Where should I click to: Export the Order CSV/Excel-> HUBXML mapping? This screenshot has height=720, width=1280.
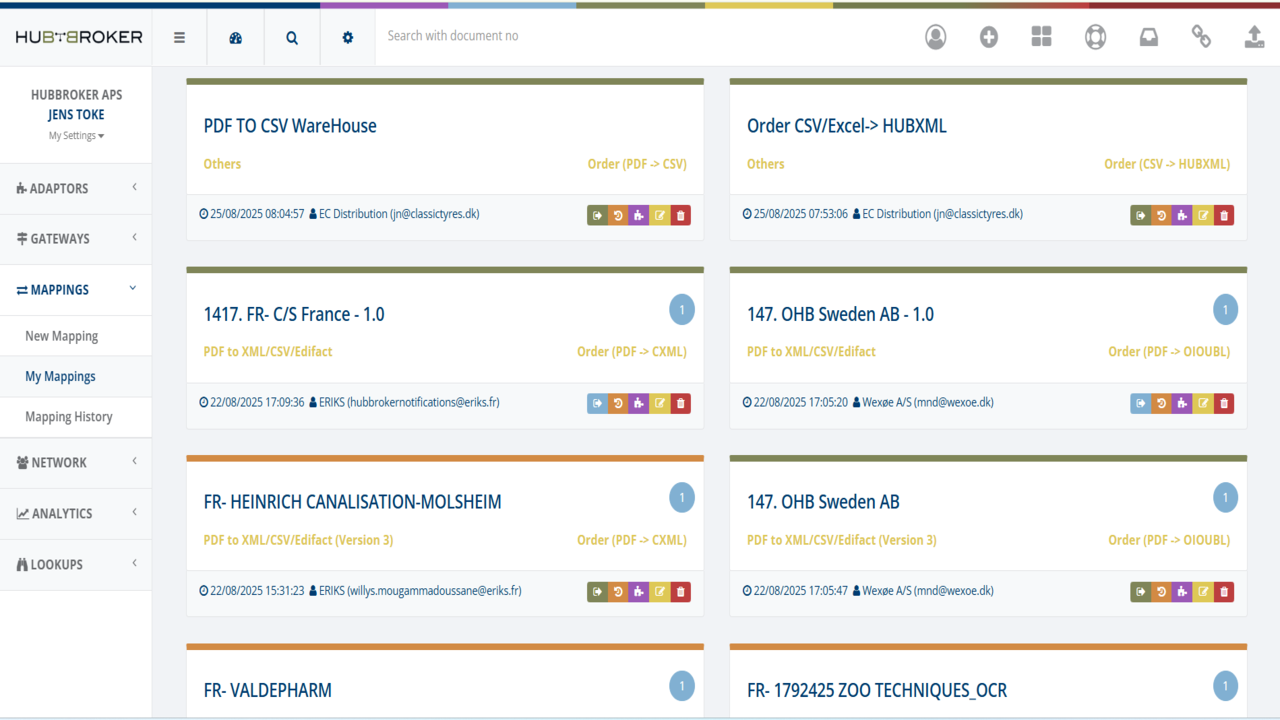click(x=1140, y=215)
